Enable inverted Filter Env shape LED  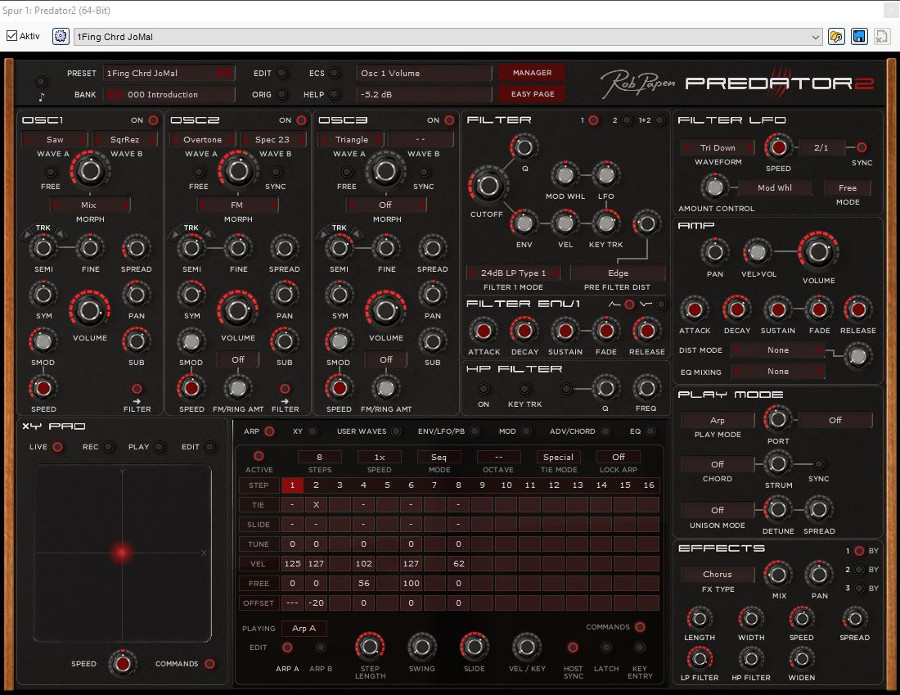[661, 304]
